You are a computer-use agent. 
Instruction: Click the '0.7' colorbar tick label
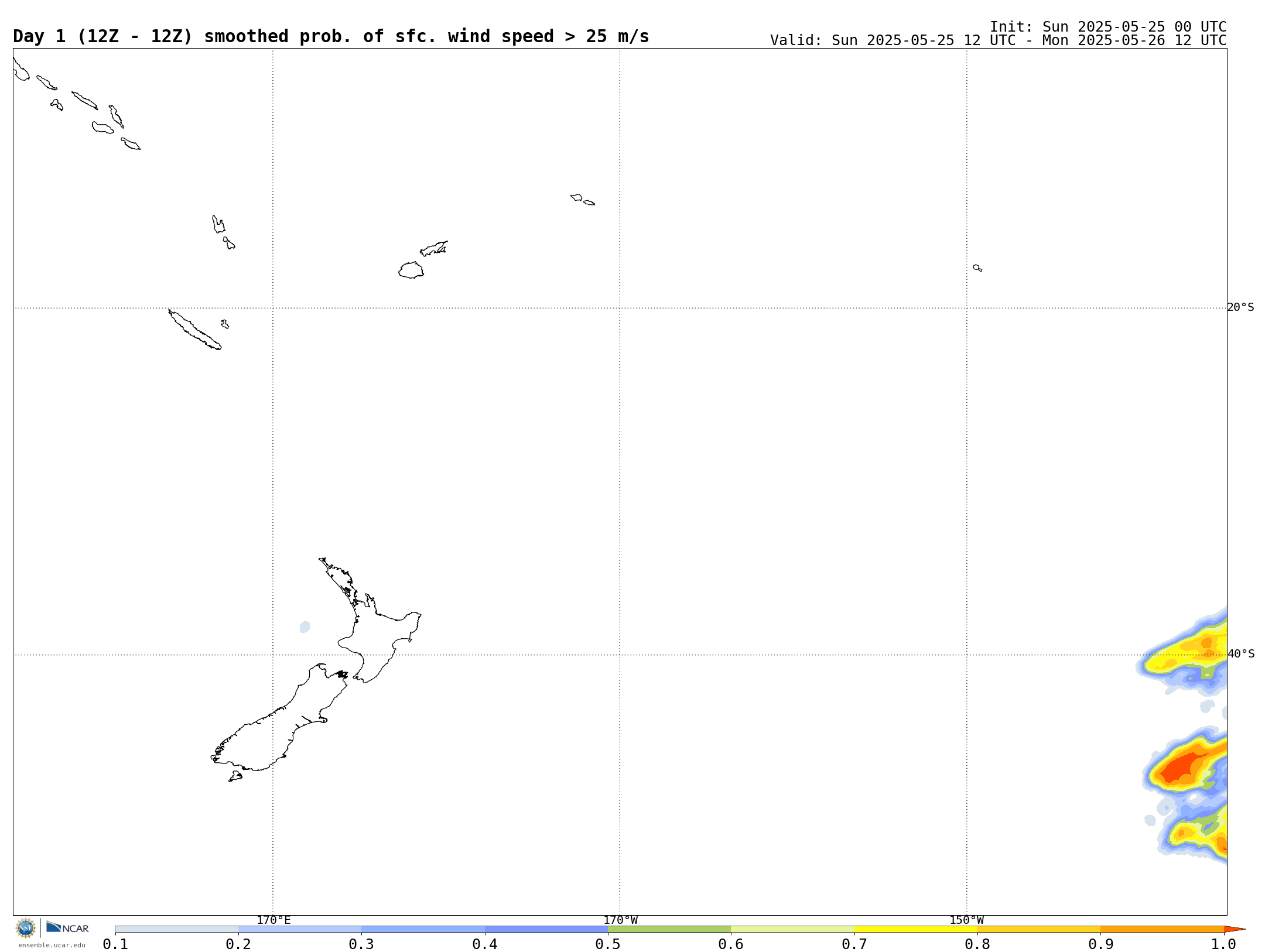click(854, 944)
